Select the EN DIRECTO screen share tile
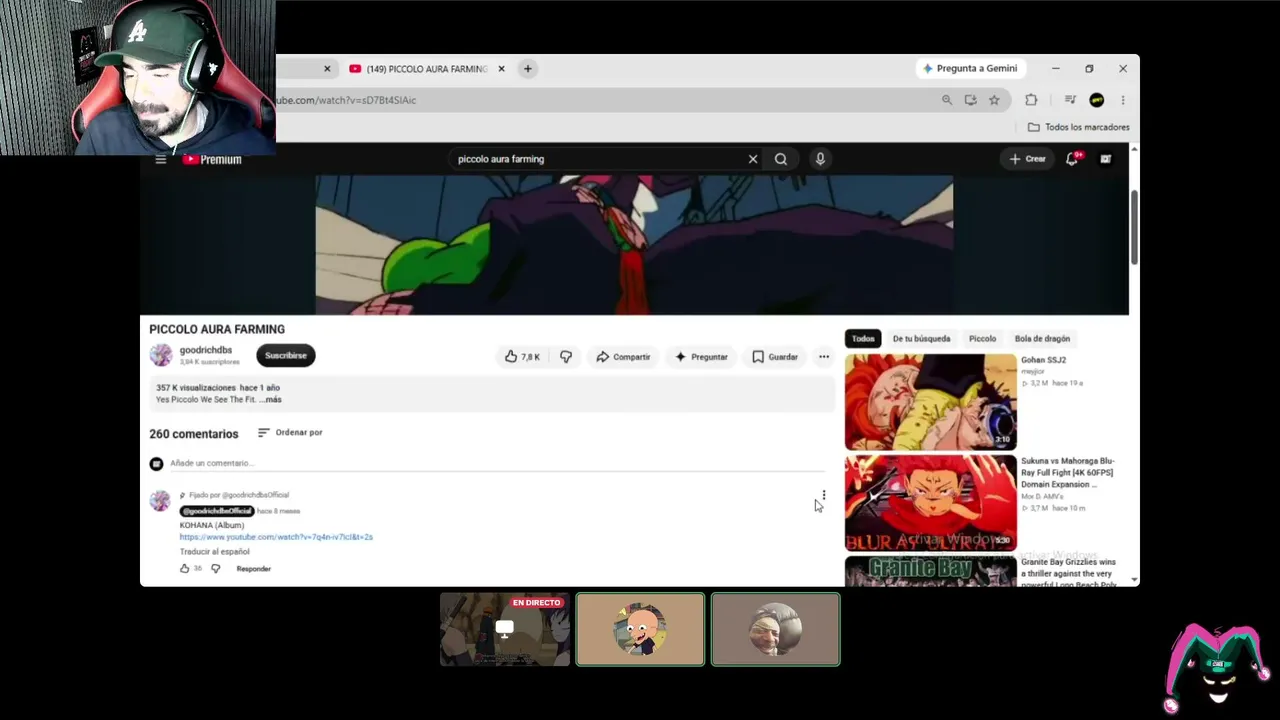 pos(505,629)
